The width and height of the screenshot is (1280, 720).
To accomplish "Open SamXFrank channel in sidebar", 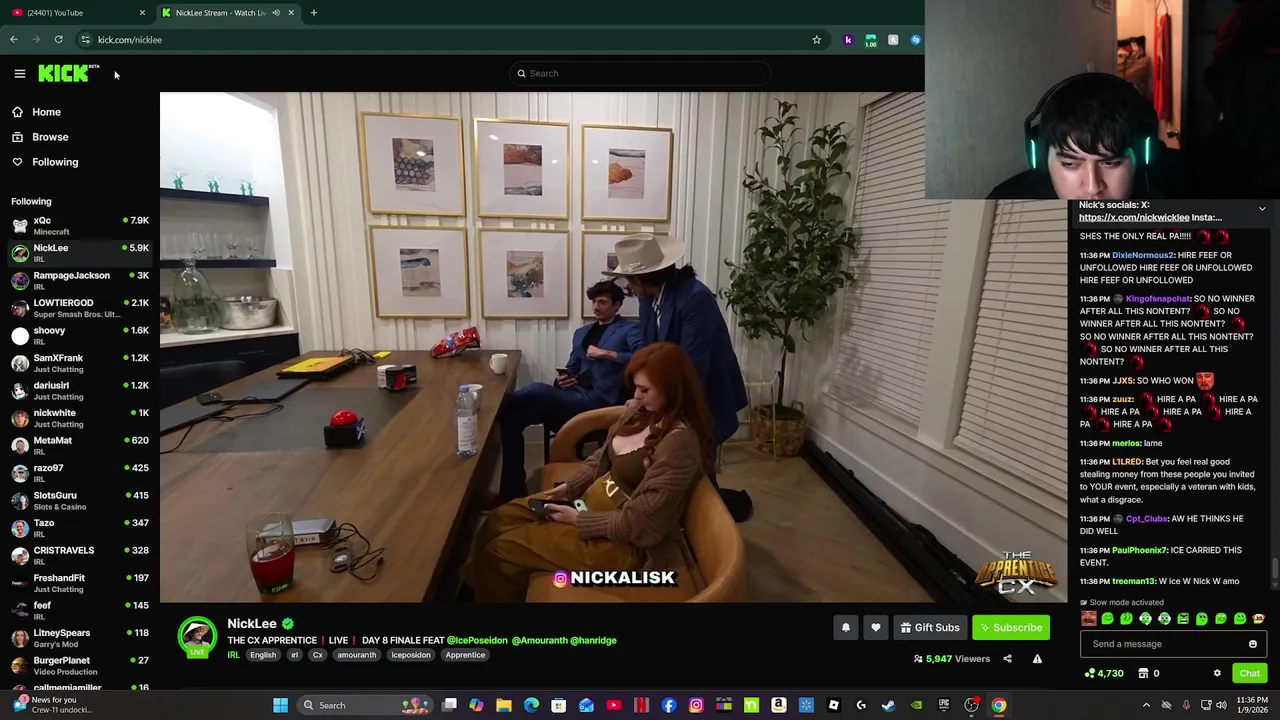I will point(80,363).
